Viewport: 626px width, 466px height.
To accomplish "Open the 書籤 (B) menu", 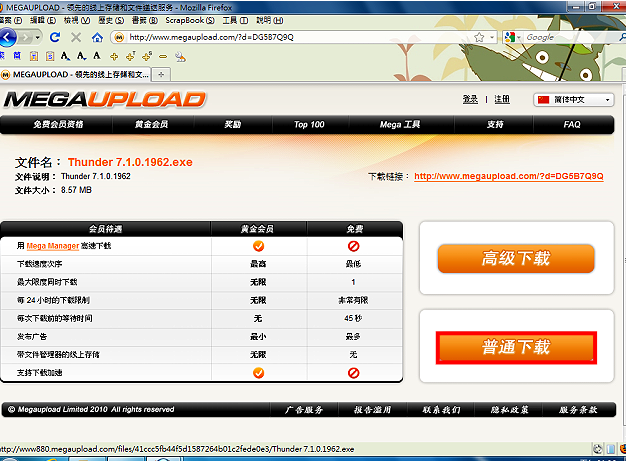I will tap(145, 20).
